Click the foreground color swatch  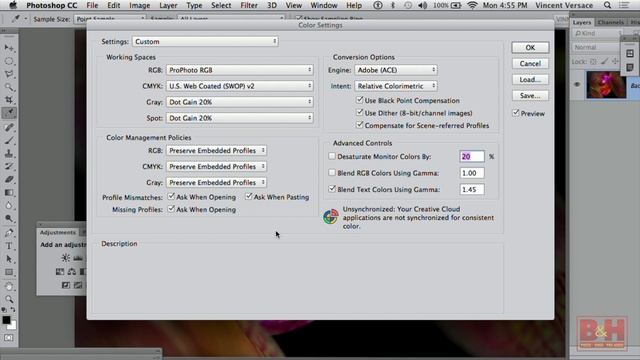6,320
